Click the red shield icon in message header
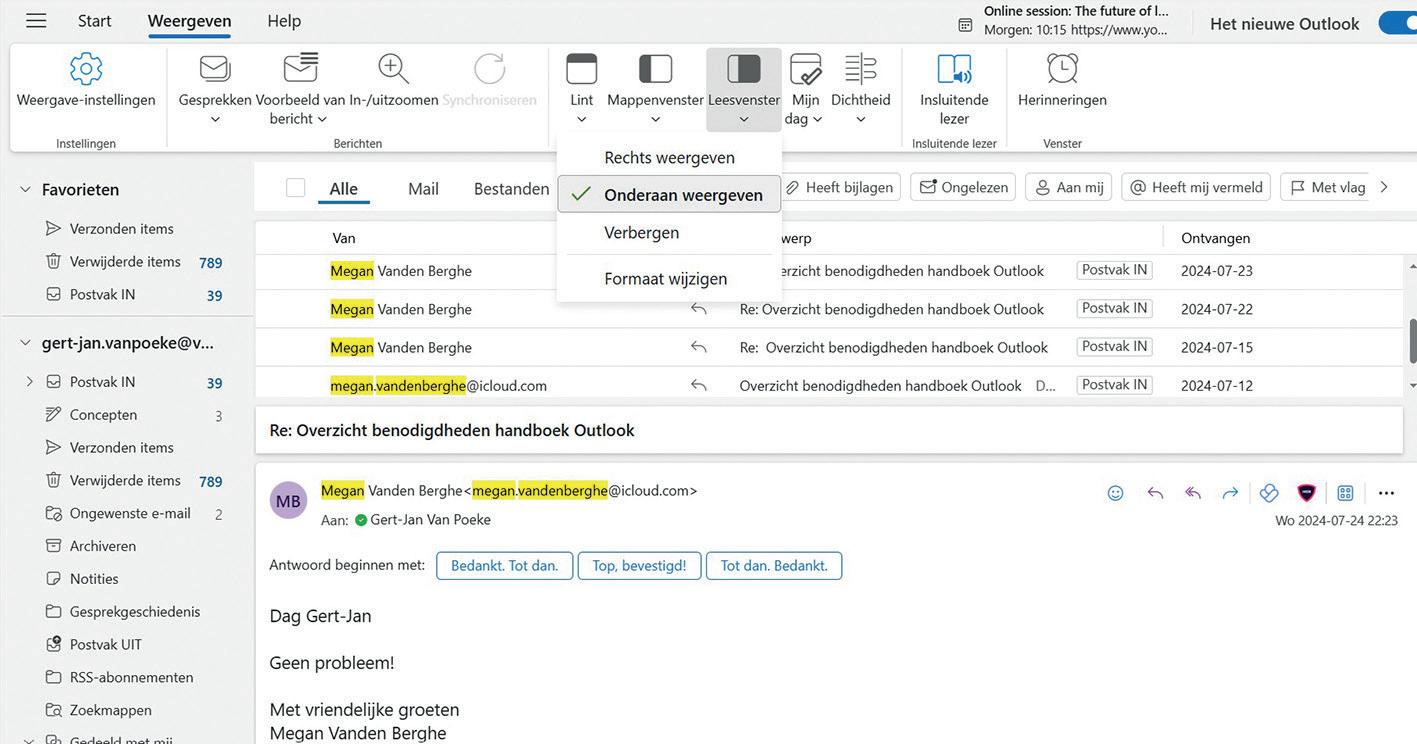This screenshot has width=1417, height=744. point(1306,493)
